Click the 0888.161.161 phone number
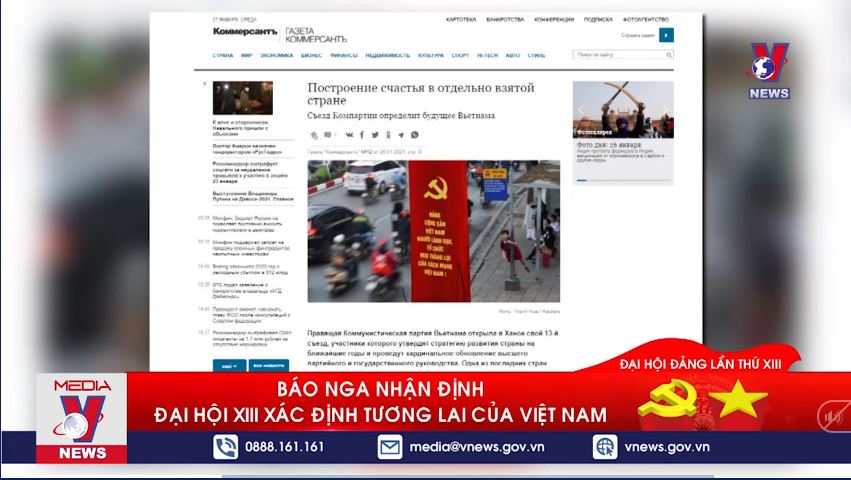 tap(284, 447)
